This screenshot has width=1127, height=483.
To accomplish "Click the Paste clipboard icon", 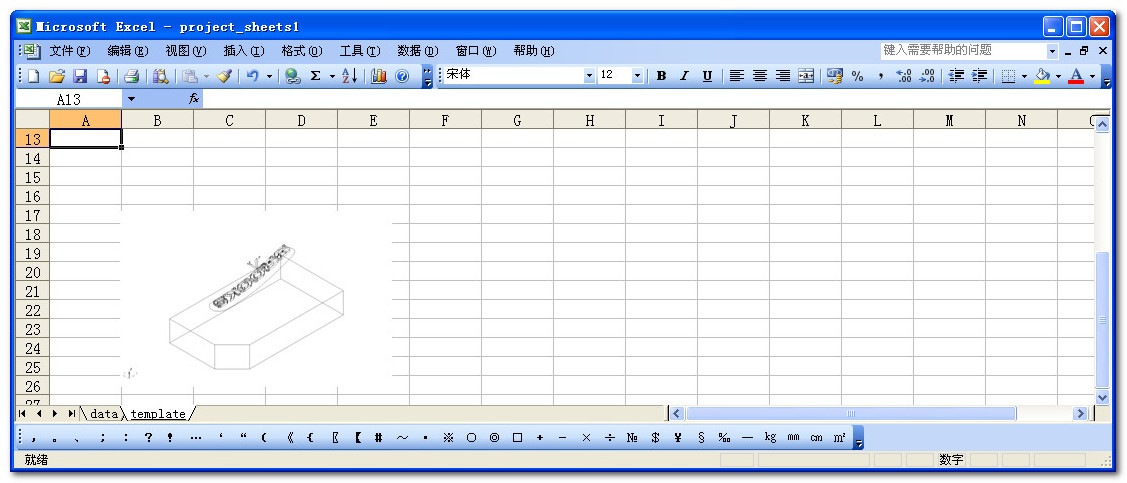I will [x=190, y=76].
